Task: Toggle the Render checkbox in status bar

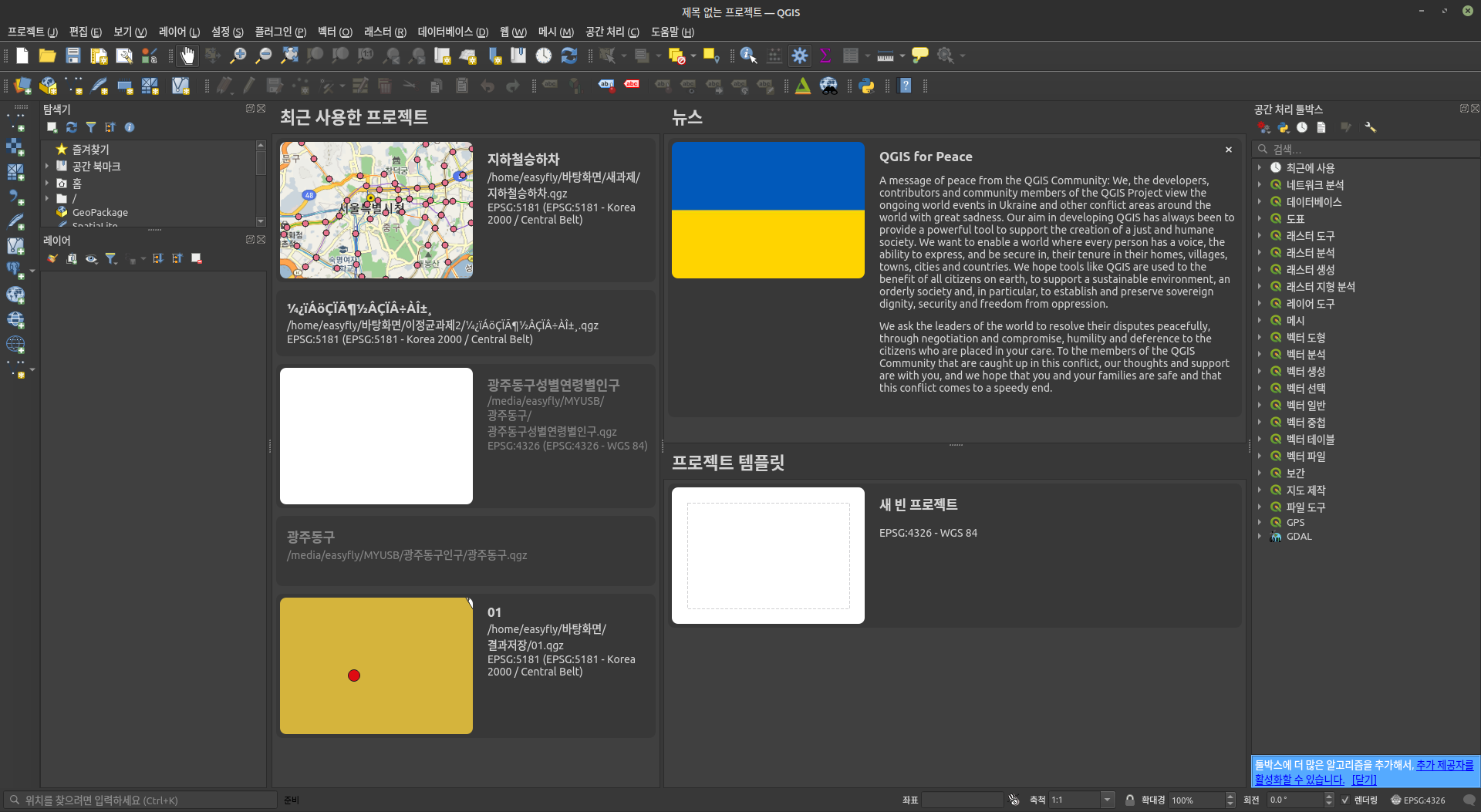Action: 1345,800
